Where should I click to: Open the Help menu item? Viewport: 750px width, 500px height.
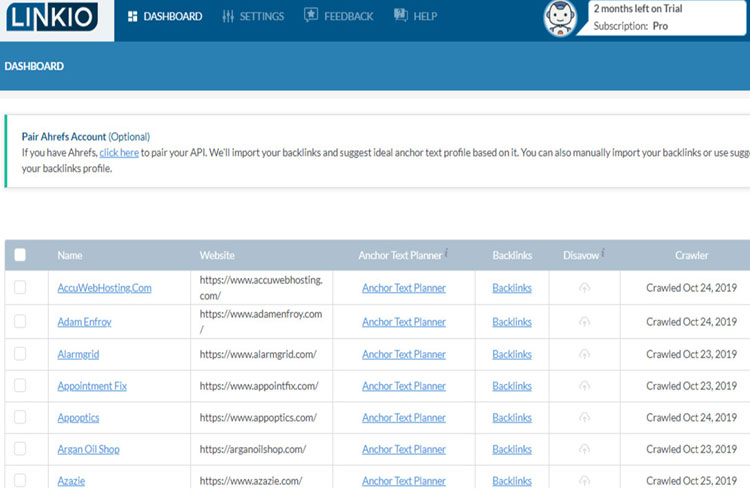[x=415, y=16]
